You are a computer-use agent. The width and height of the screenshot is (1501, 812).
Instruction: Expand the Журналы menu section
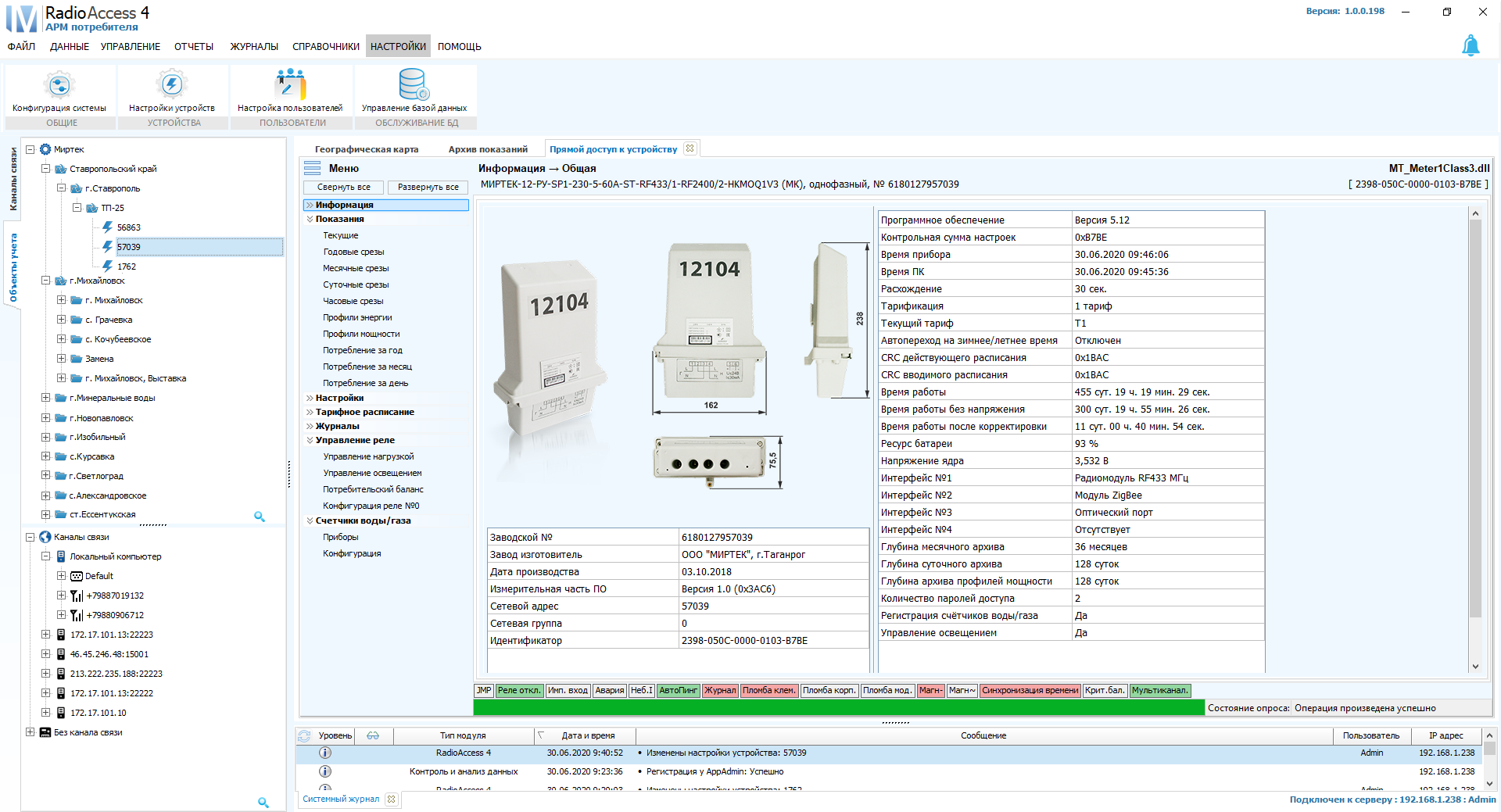[x=310, y=426]
